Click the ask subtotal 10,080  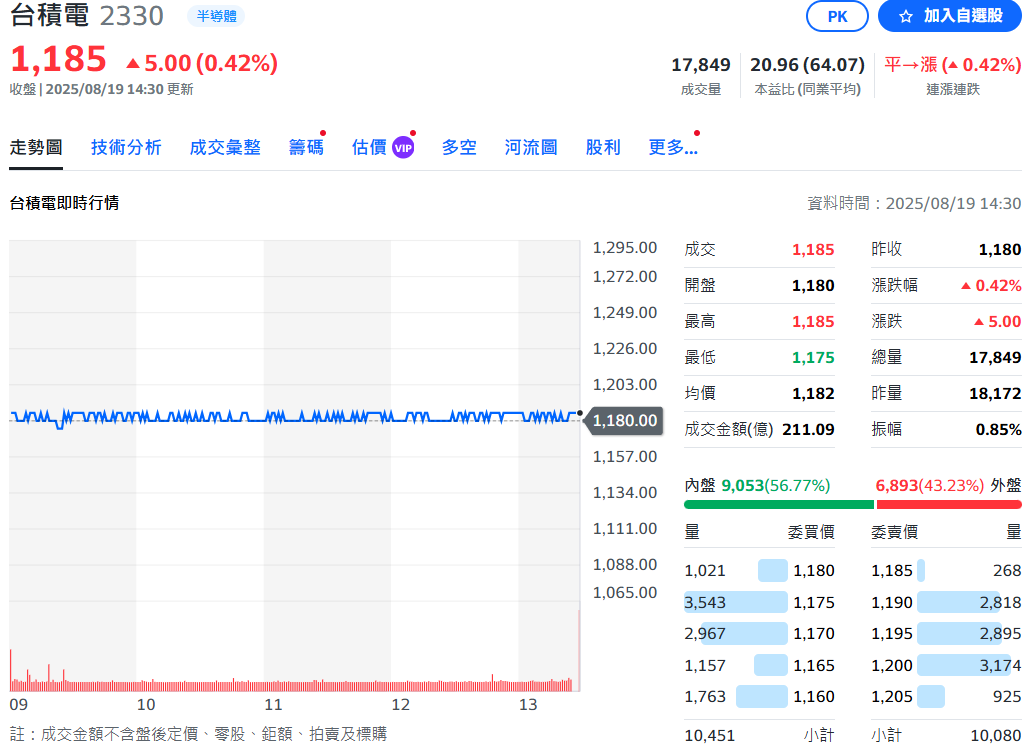pyautogui.click(x=995, y=736)
